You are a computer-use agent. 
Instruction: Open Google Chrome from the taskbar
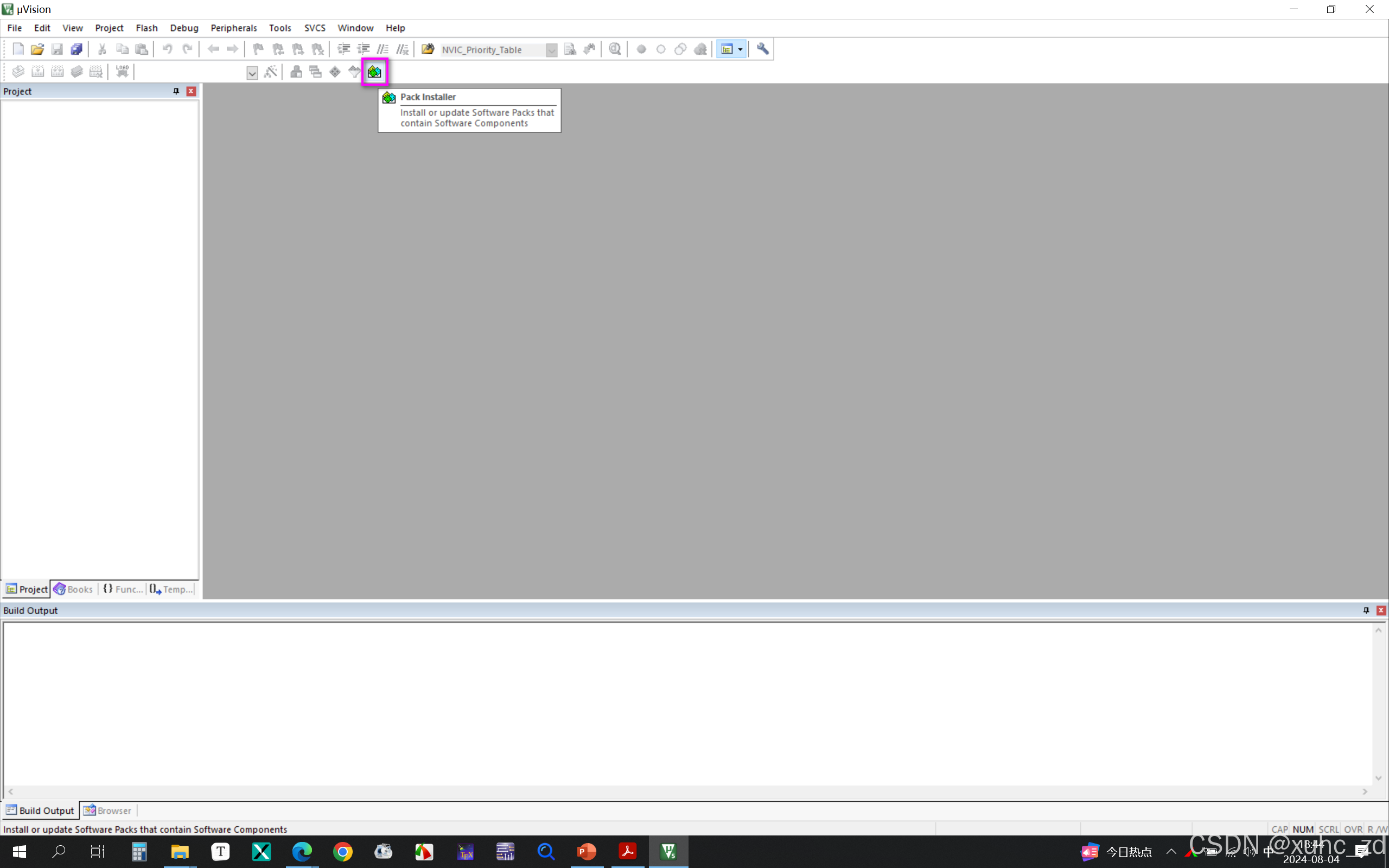[x=343, y=851]
